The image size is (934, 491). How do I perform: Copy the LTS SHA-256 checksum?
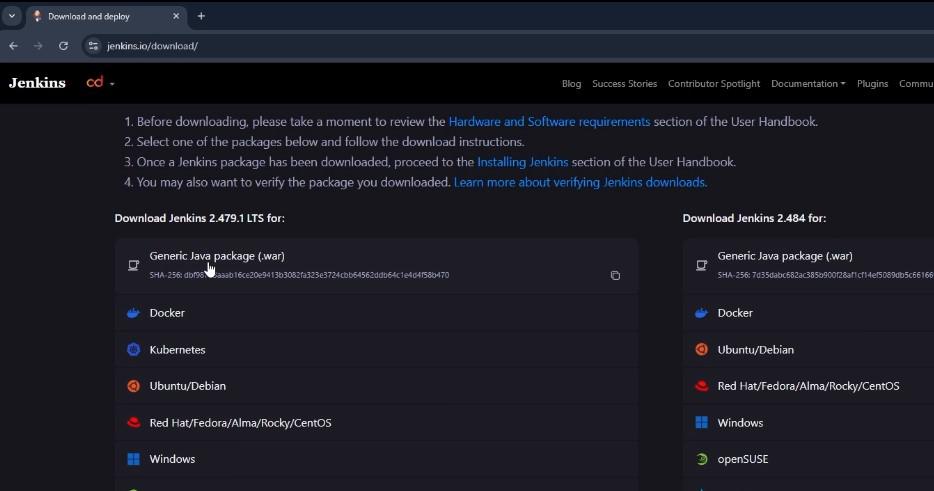[615, 275]
